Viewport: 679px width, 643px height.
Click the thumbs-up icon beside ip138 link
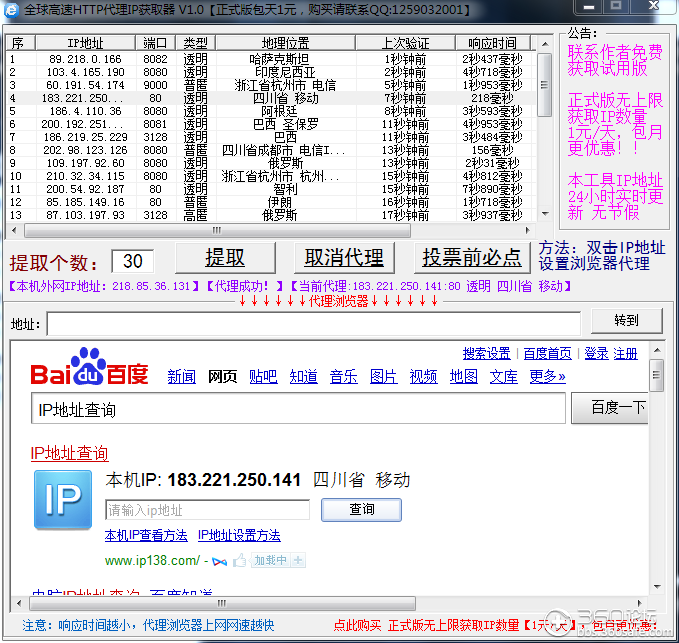click(x=240, y=560)
